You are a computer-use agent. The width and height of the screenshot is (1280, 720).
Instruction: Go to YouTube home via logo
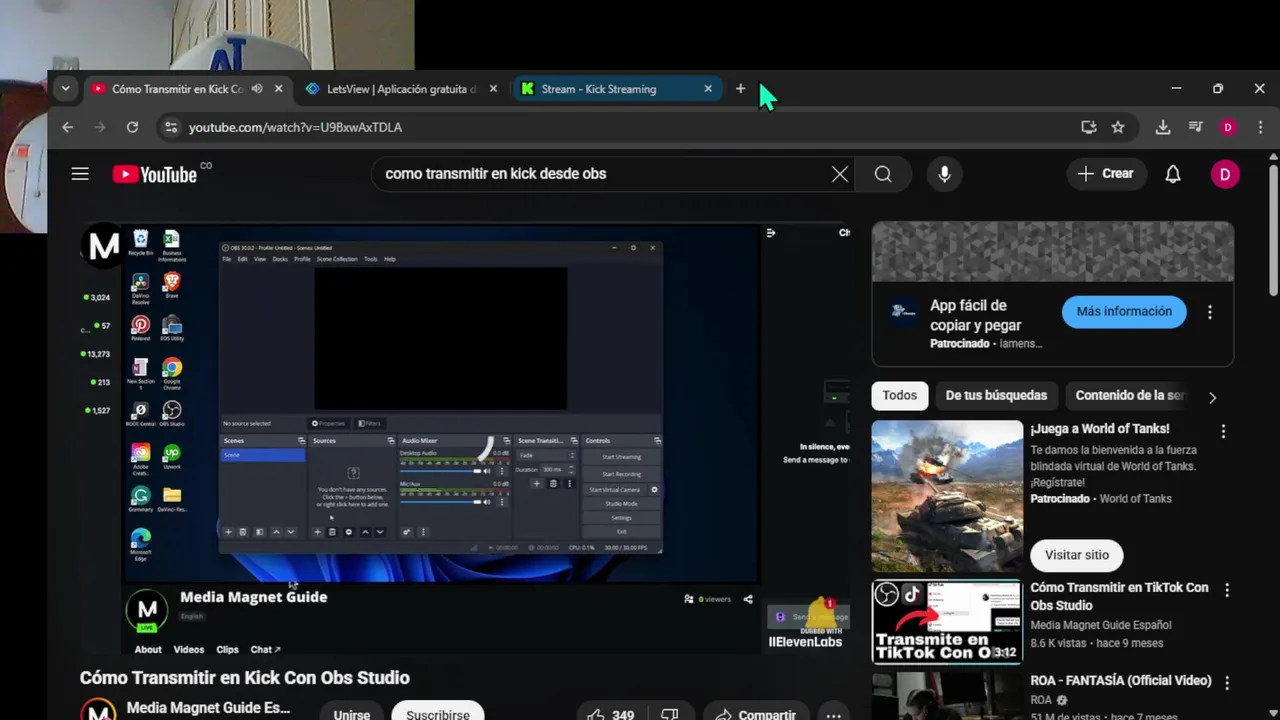[155, 174]
